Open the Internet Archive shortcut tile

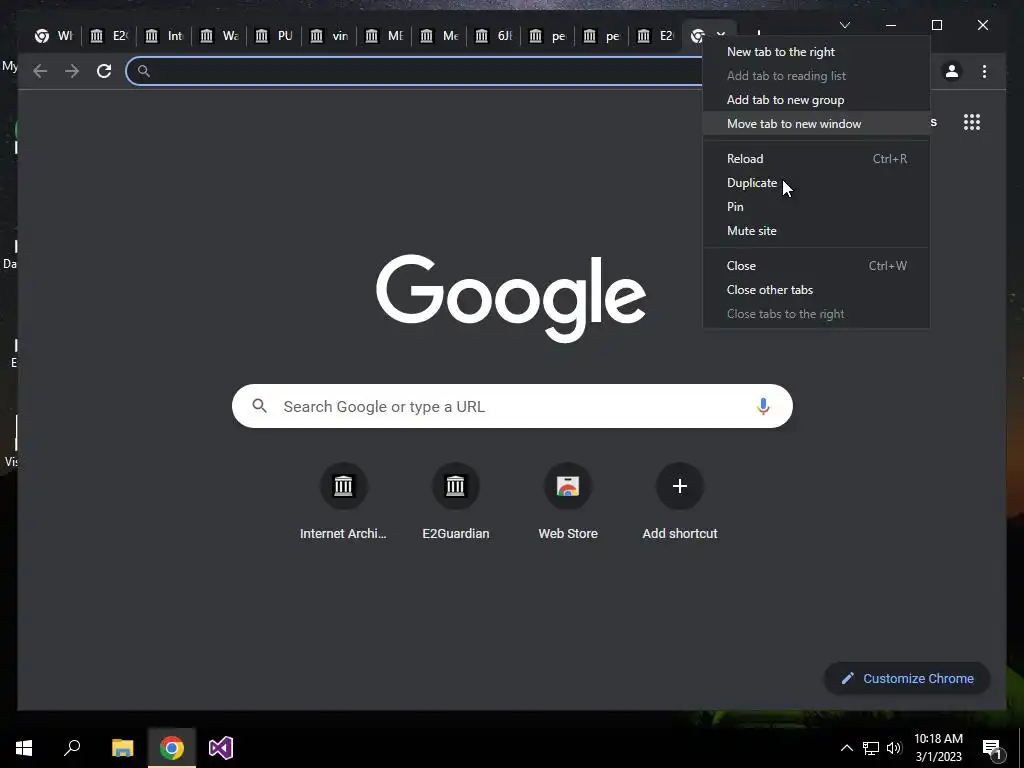click(x=343, y=502)
